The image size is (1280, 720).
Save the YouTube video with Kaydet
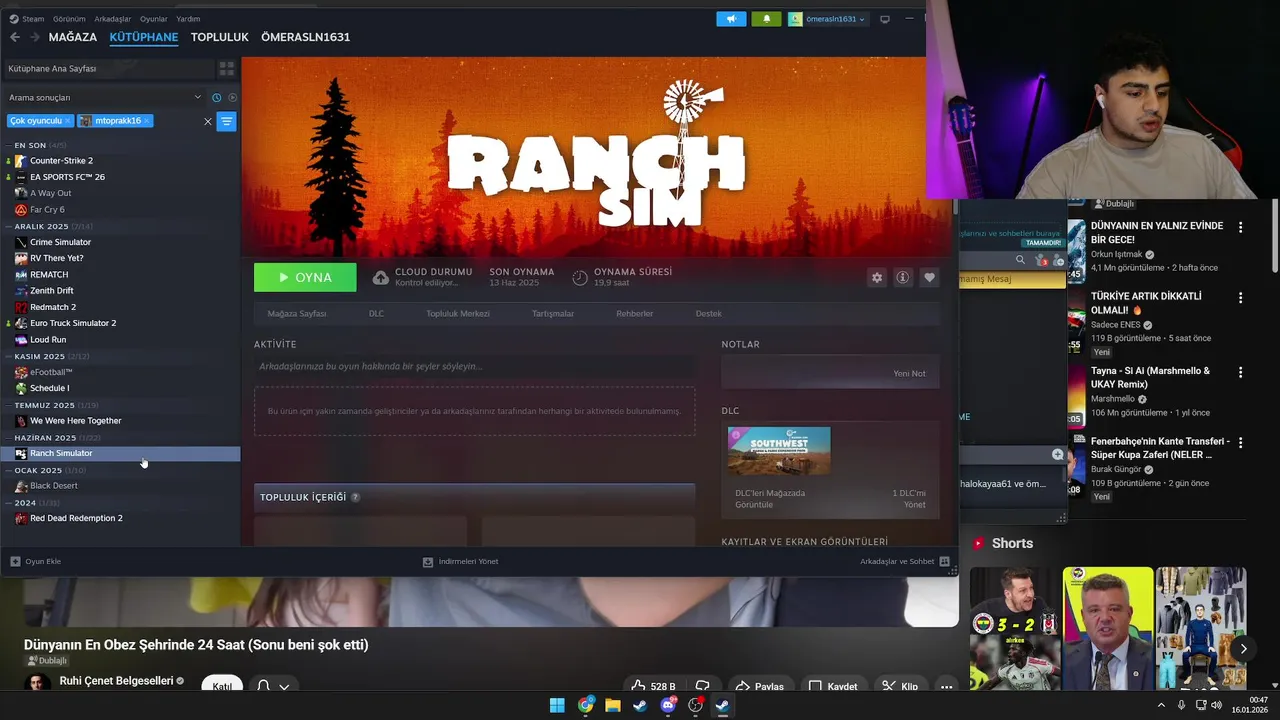pos(833,686)
